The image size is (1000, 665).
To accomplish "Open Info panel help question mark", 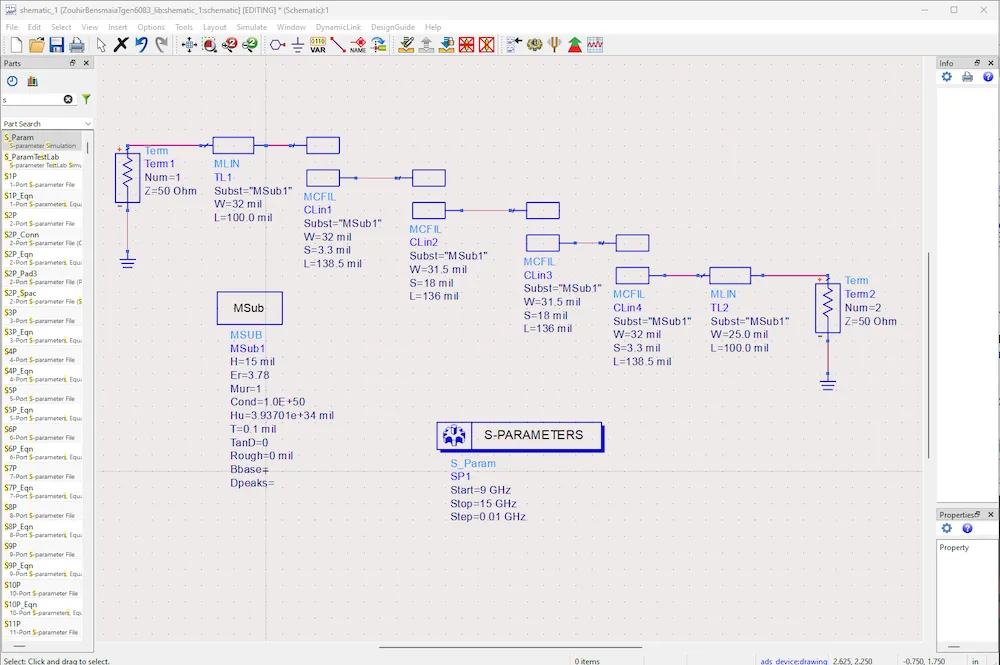I will pos(988,77).
